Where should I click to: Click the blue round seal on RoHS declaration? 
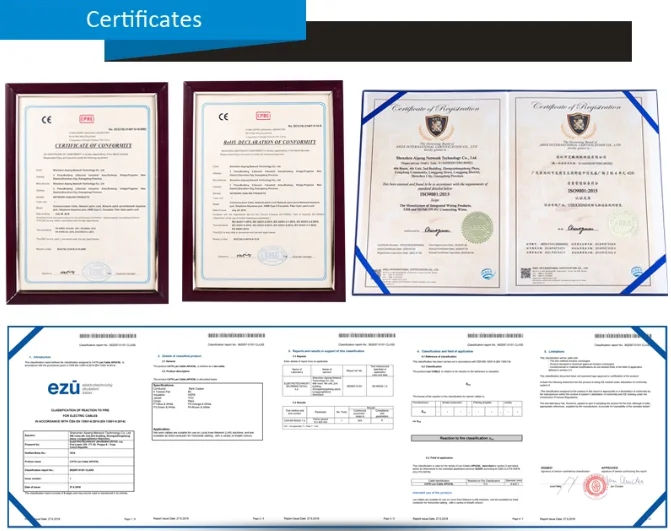tap(272, 255)
